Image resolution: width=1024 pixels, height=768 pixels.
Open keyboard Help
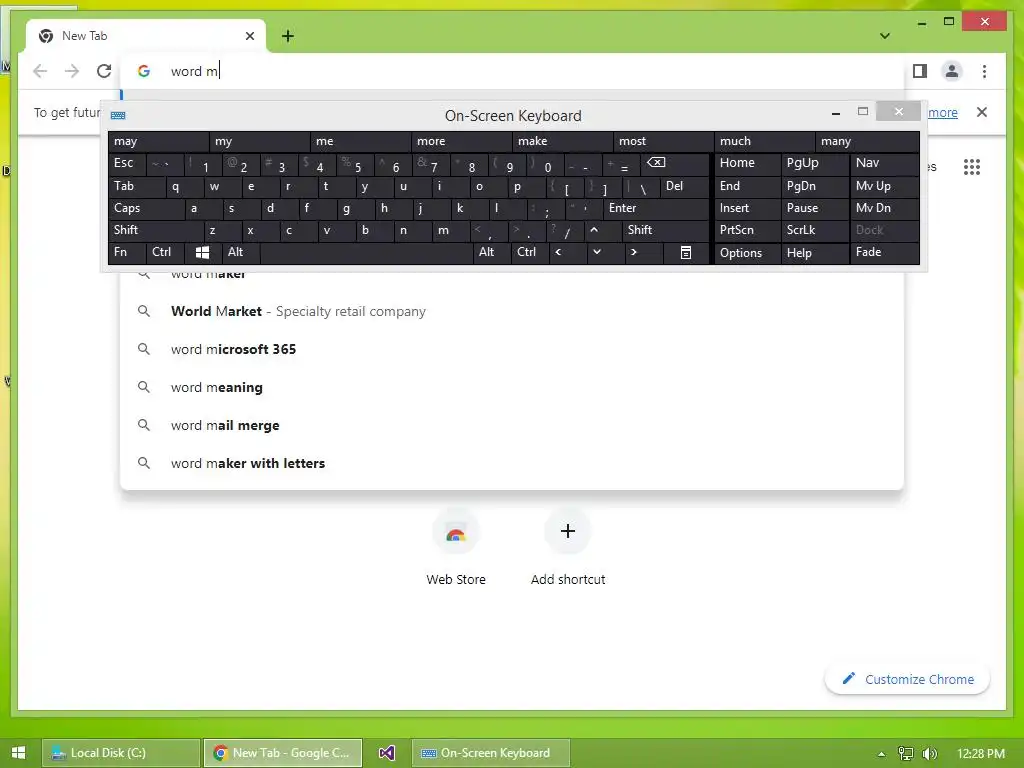coord(815,252)
